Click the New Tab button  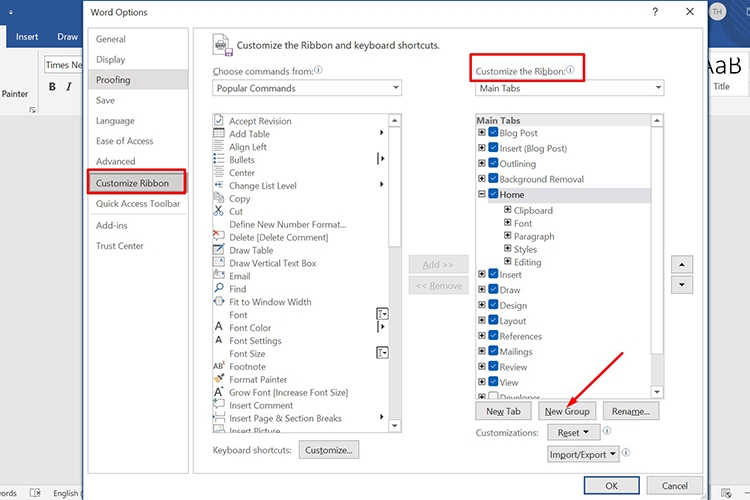click(x=503, y=411)
